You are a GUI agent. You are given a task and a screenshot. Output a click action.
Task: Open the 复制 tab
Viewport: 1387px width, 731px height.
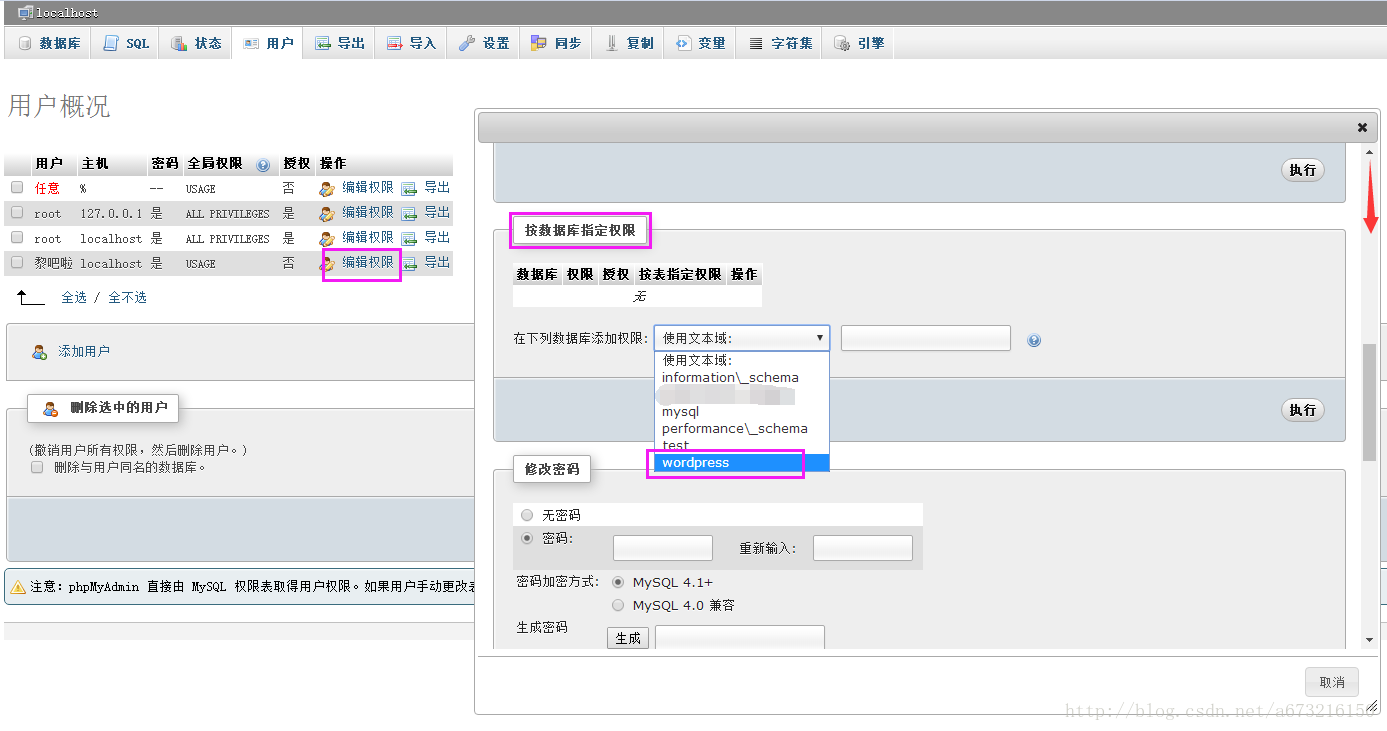point(628,43)
